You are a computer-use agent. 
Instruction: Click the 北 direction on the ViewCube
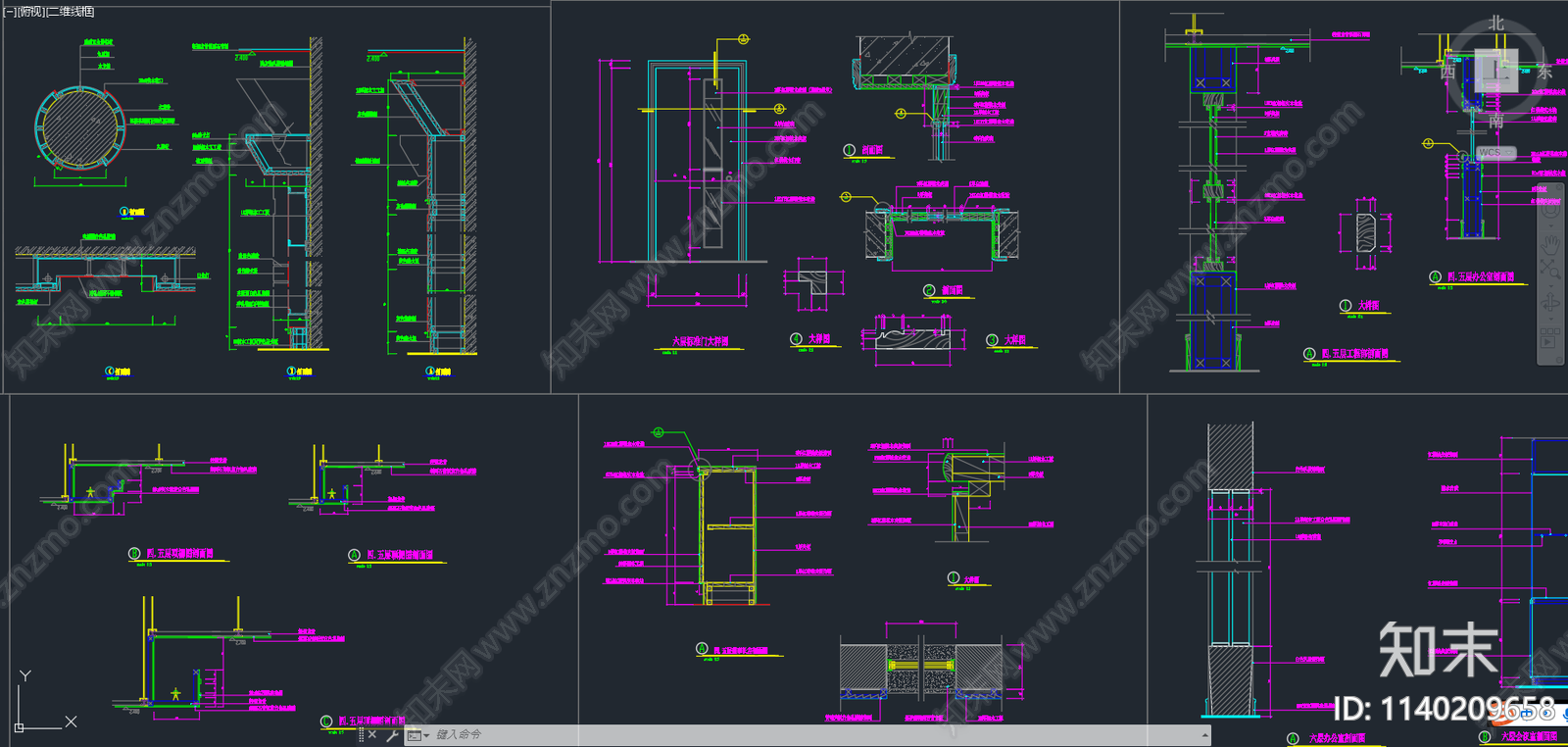click(x=1495, y=23)
